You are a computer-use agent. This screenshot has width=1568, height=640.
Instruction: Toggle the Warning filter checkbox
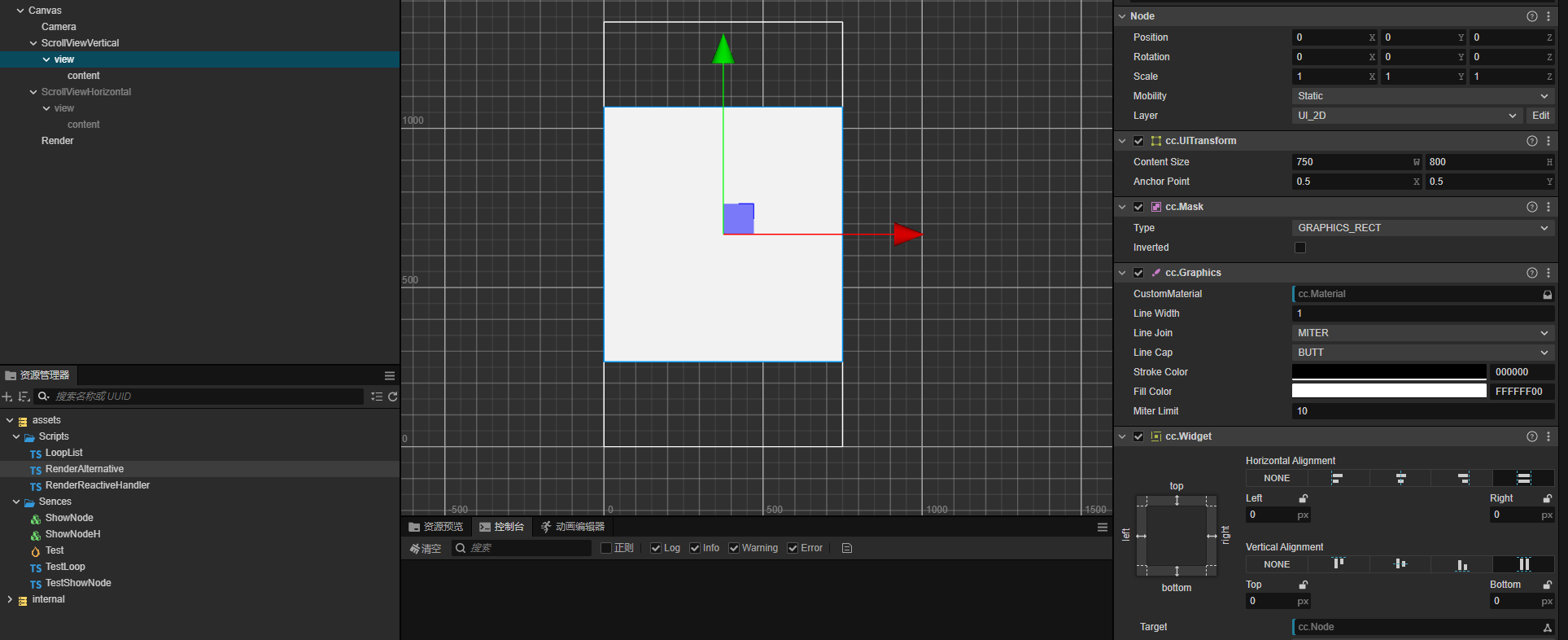734,548
